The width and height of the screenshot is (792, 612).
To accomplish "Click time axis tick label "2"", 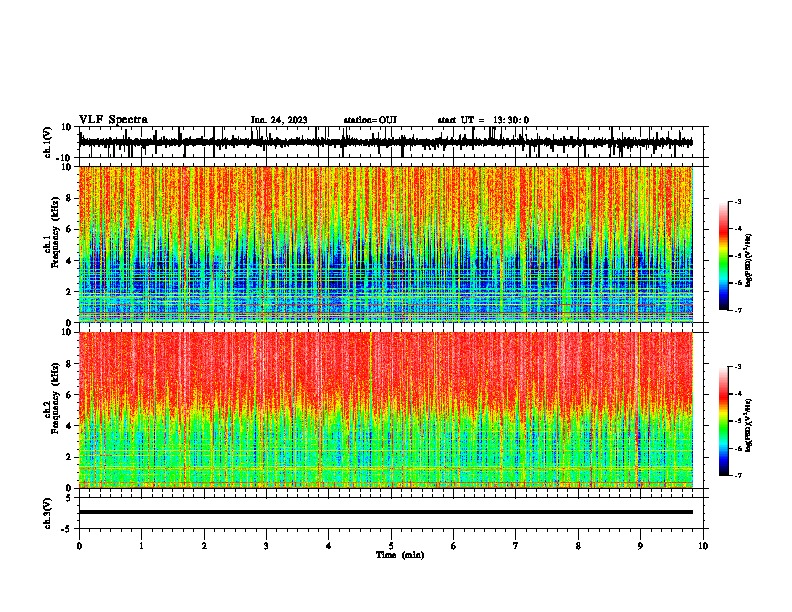I will click(204, 546).
